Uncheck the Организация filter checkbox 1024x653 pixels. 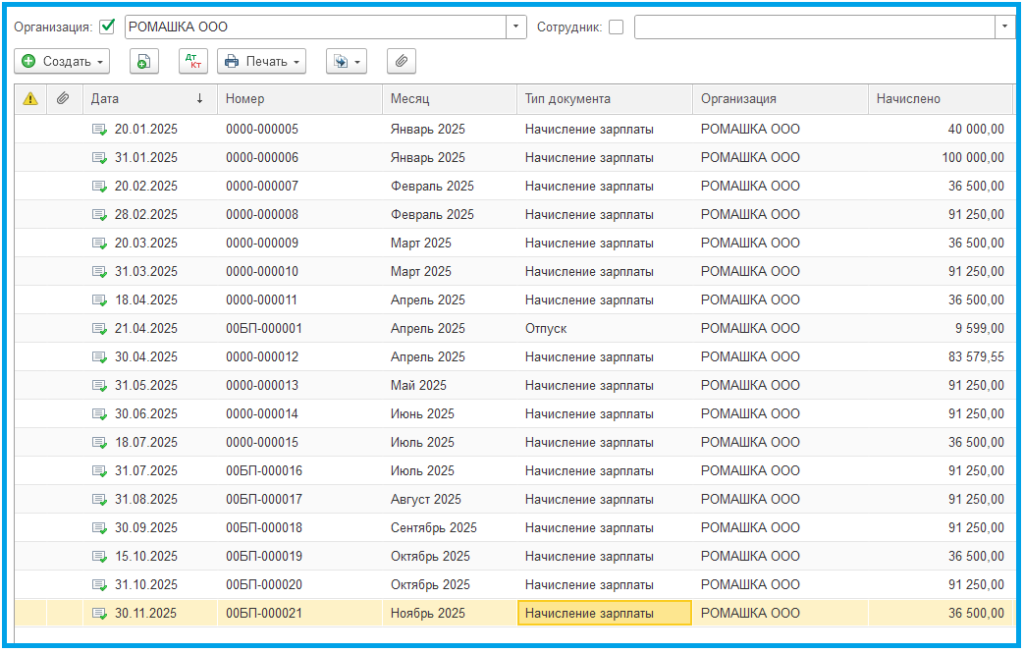coord(108,27)
